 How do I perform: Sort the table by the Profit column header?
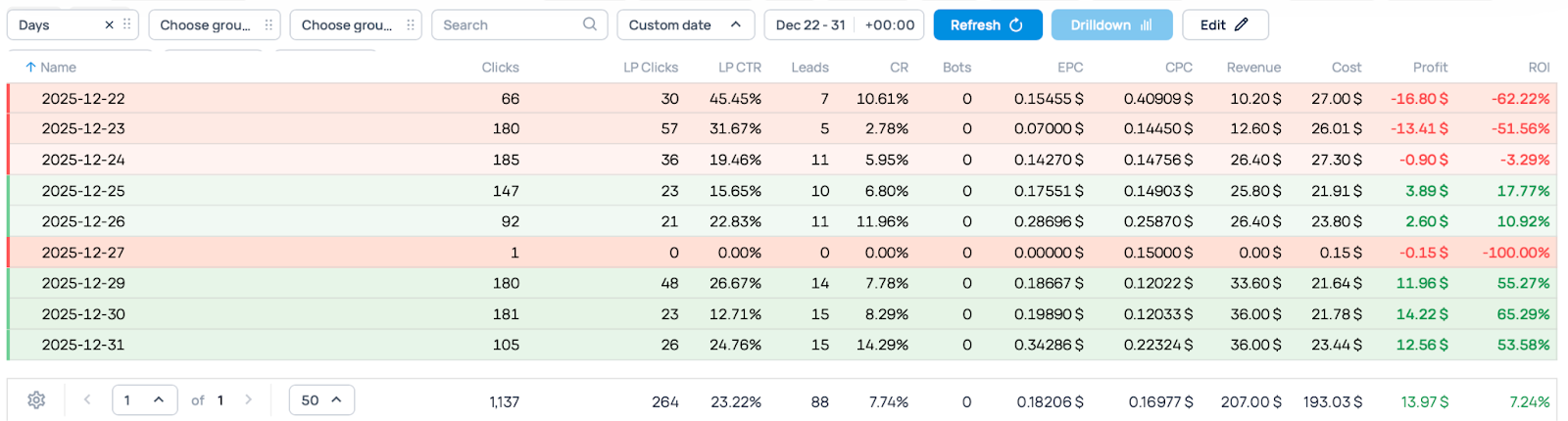[1430, 68]
